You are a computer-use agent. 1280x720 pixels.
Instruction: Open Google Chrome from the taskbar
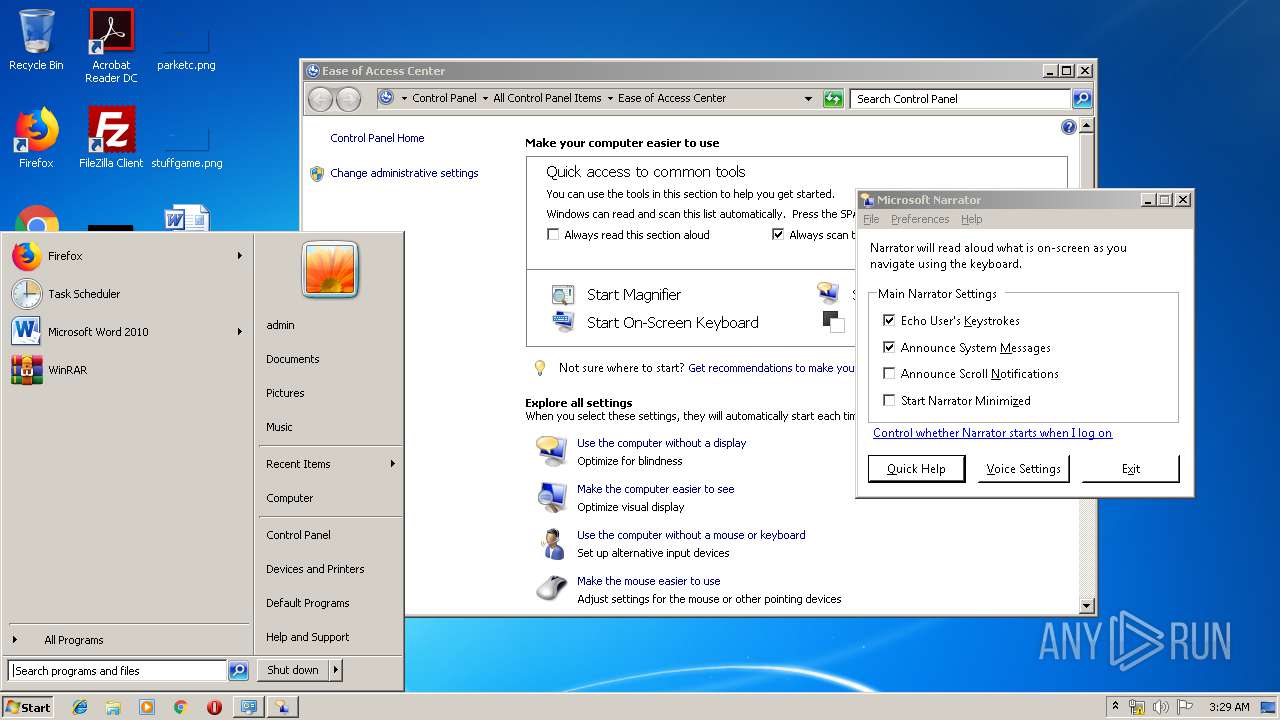coord(180,707)
